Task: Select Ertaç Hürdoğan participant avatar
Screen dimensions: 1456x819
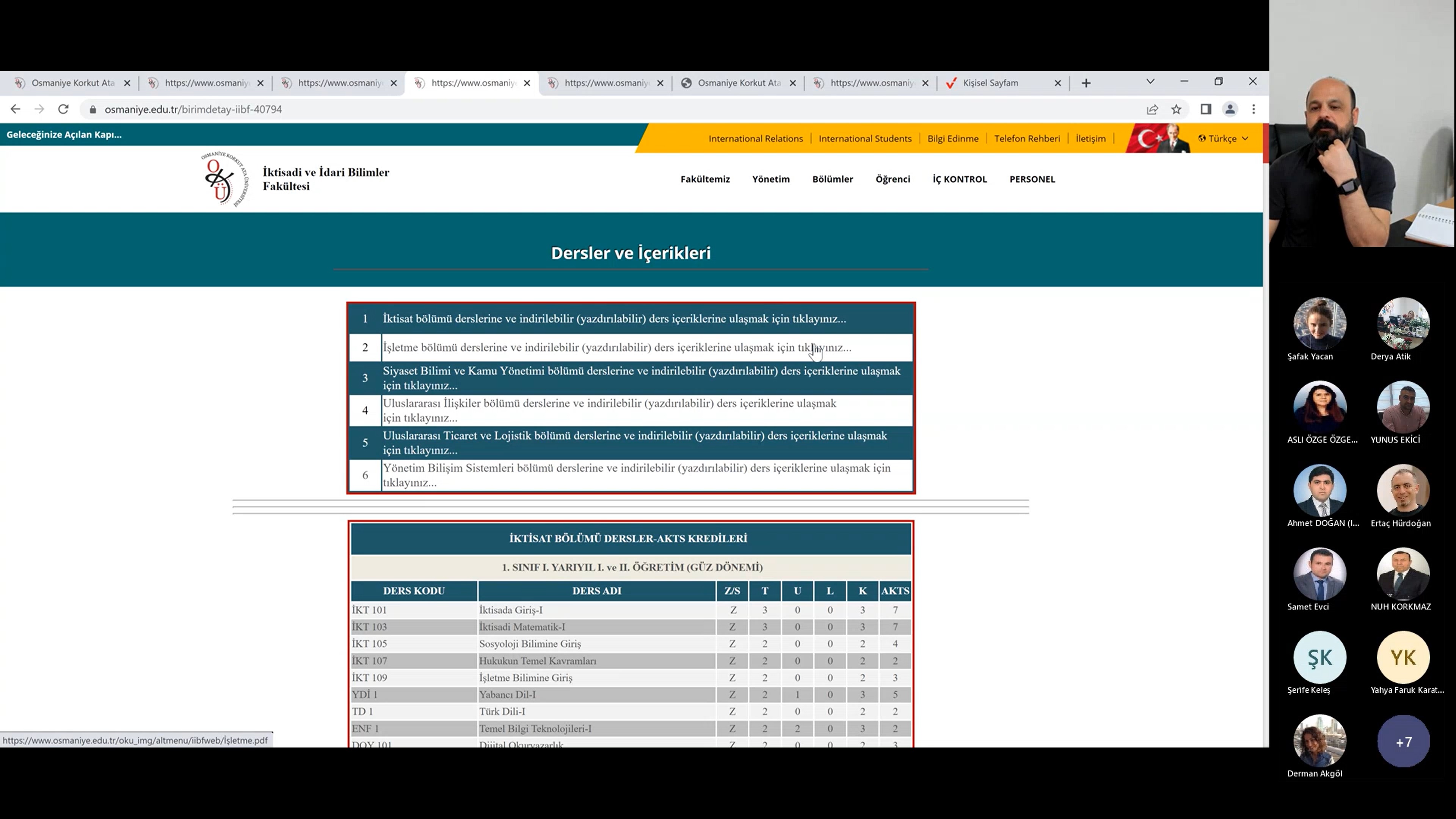Action: pos(1403,490)
